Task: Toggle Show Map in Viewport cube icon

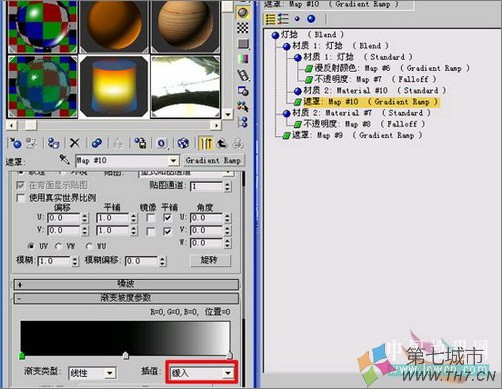Action: pos(183,143)
